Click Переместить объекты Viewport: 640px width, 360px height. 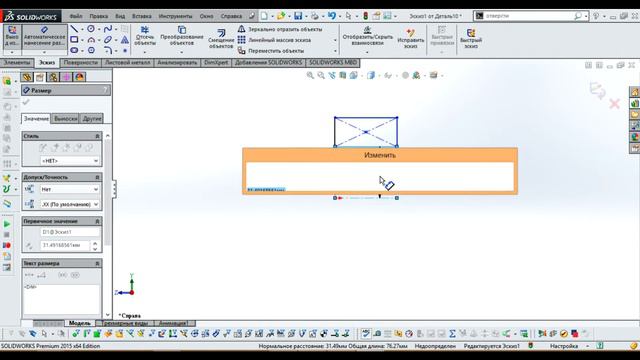(271, 51)
